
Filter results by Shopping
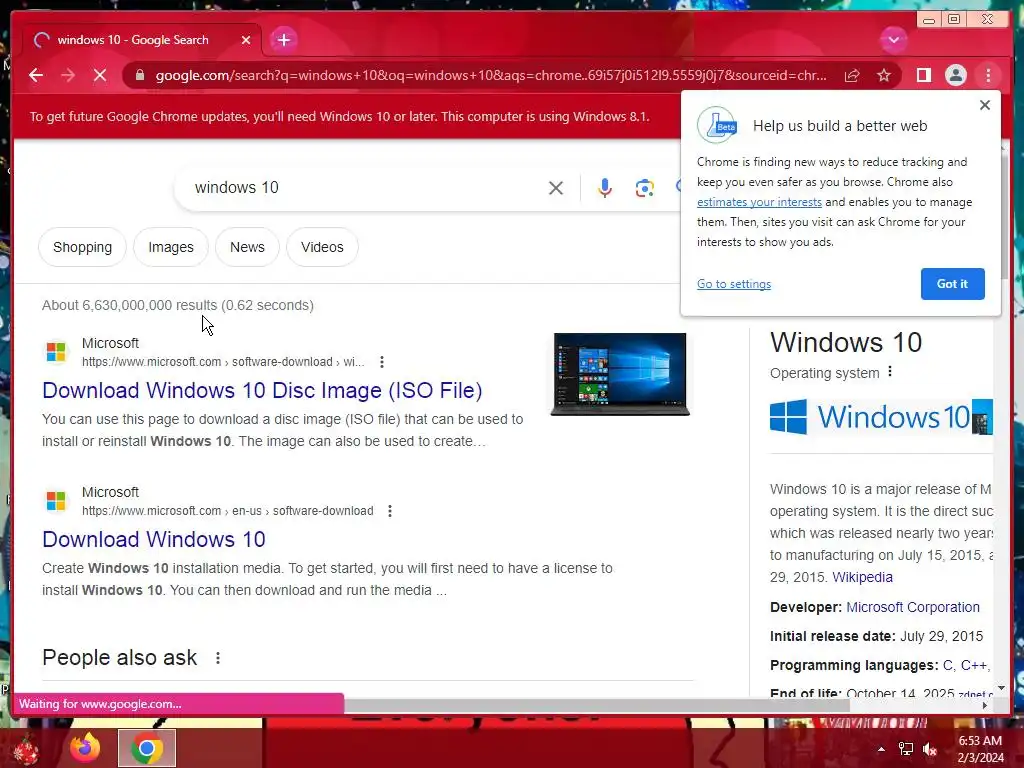pyautogui.click(x=82, y=247)
